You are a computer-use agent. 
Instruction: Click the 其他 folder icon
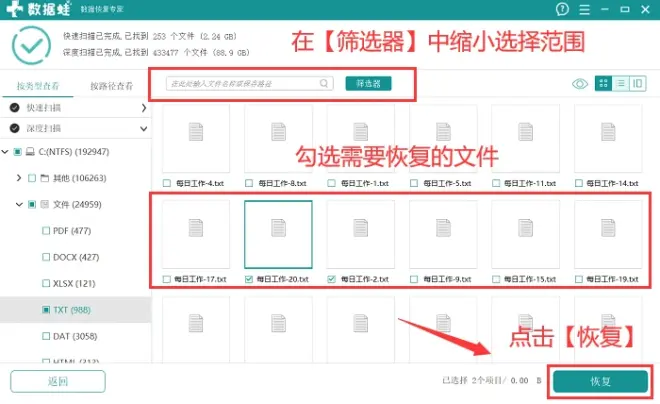(x=45, y=178)
